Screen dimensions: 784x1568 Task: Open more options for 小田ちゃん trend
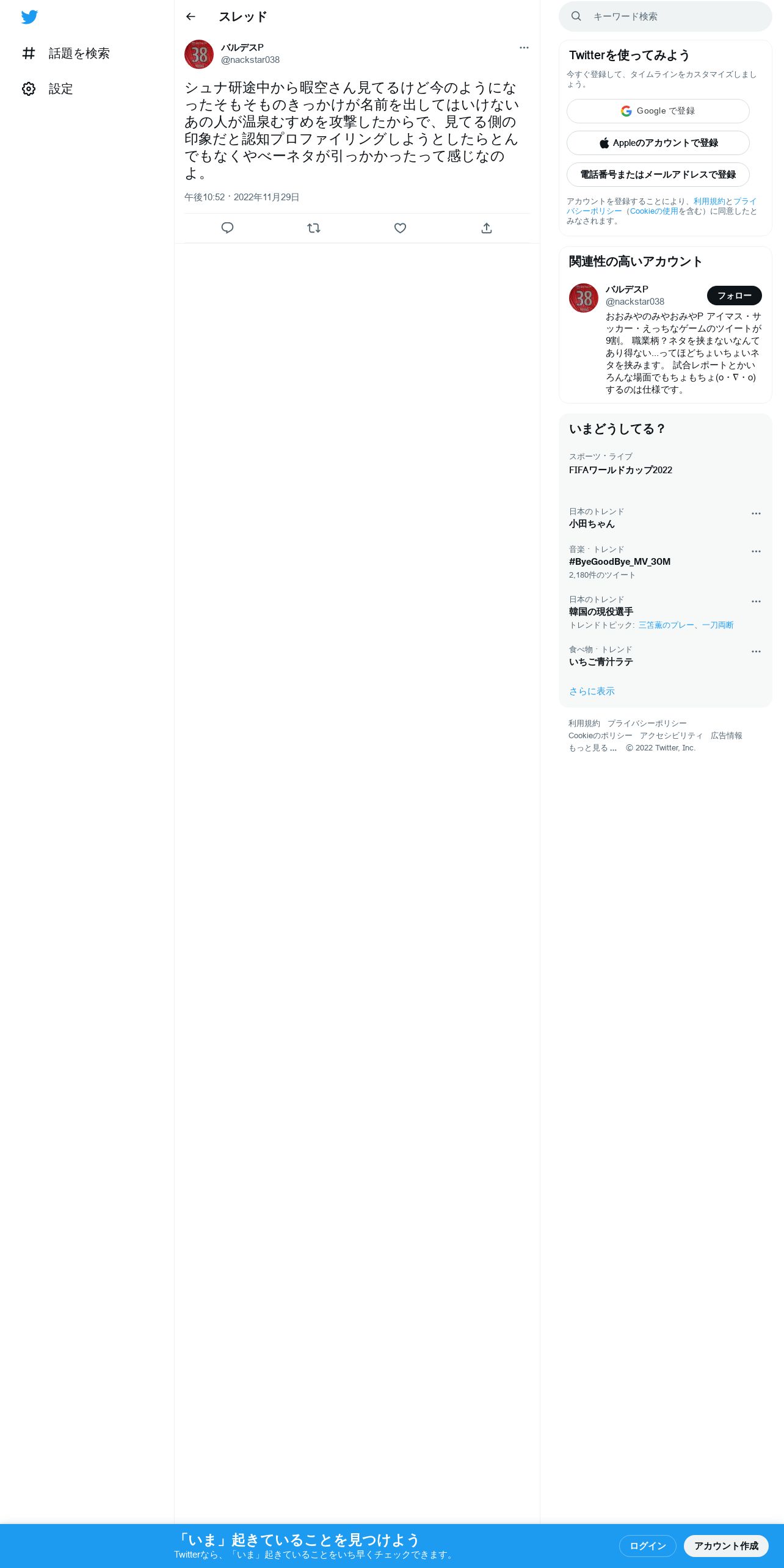click(x=756, y=514)
